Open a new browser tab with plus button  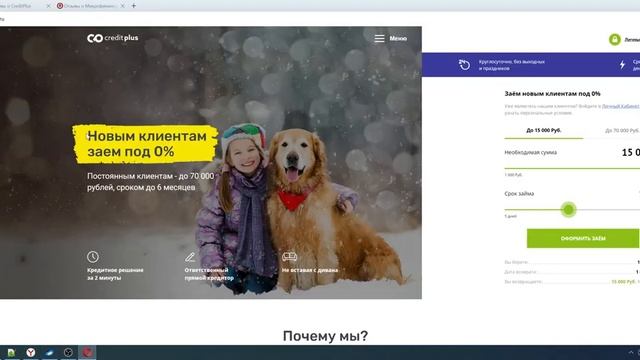133,6
